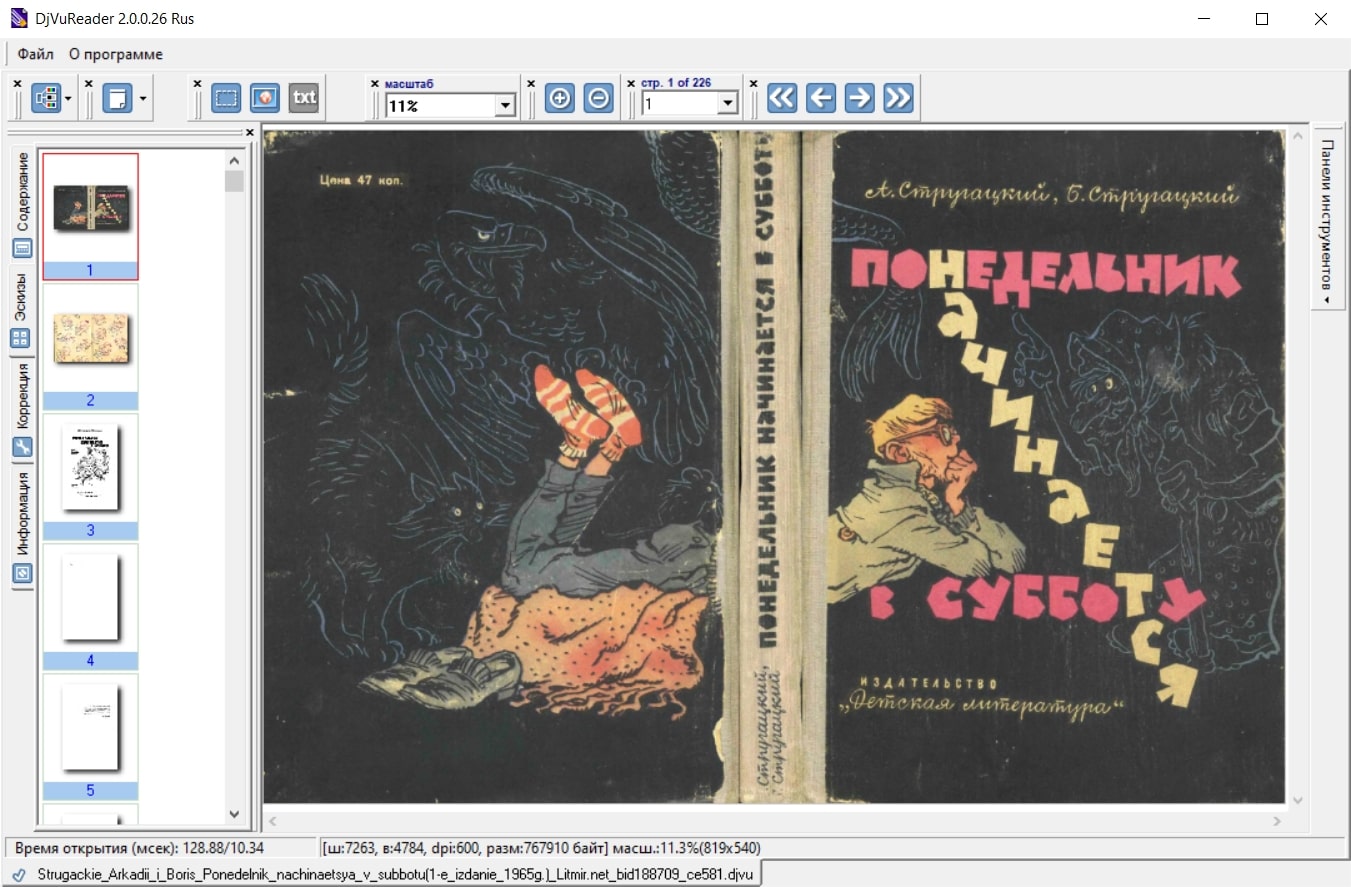1351x887 pixels.
Task: Click the document view scroll up arrow
Action: click(1298, 134)
